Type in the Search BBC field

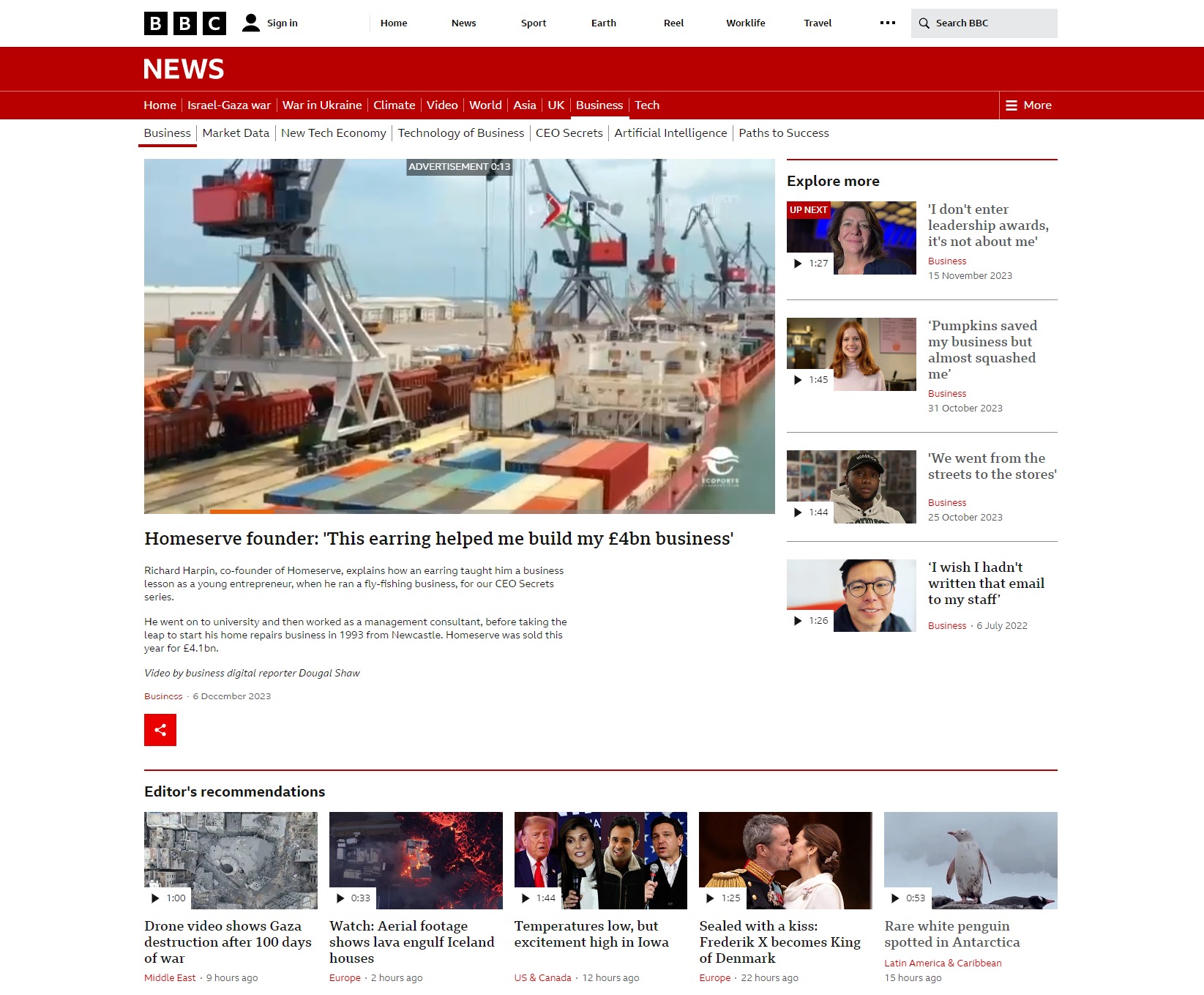click(x=992, y=23)
